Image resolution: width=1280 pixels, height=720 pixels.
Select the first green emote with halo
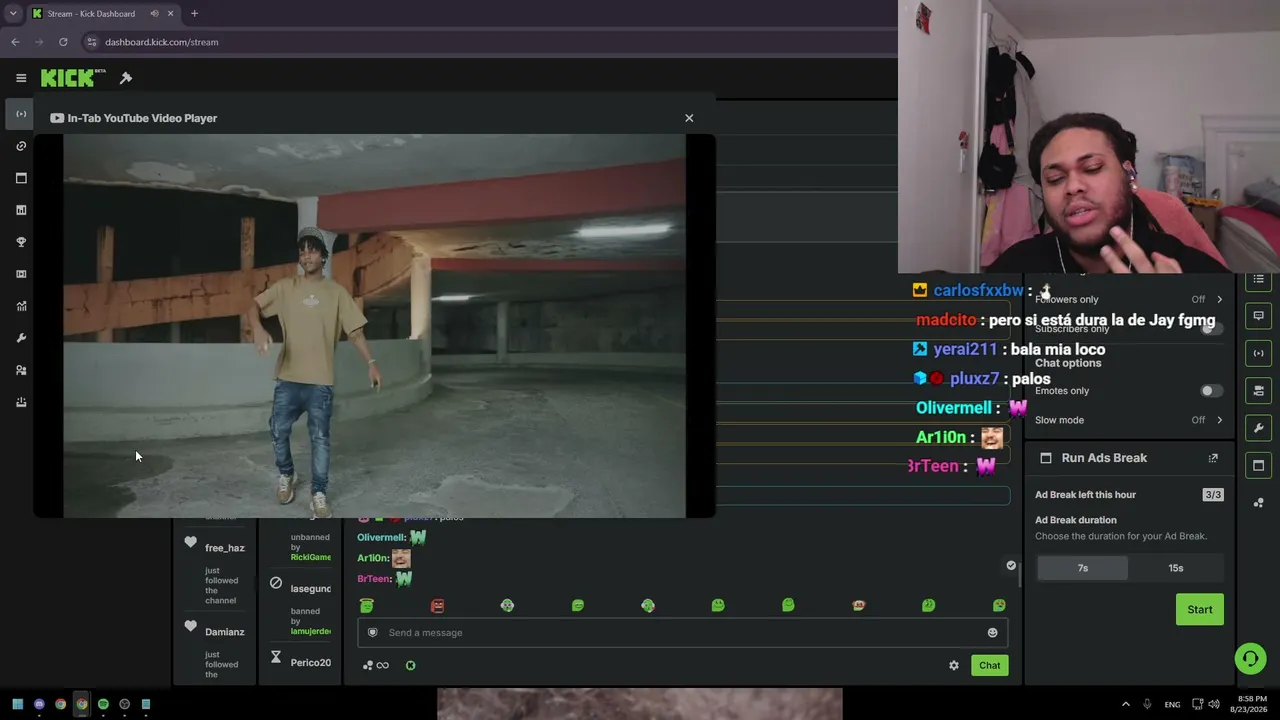click(367, 605)
